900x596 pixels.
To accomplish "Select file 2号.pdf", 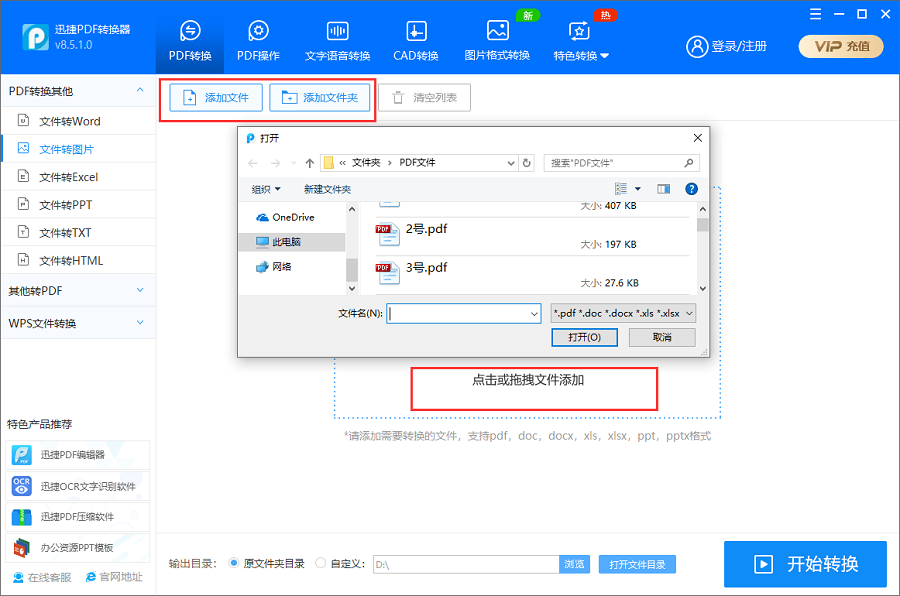I will [x=532, y=236].
